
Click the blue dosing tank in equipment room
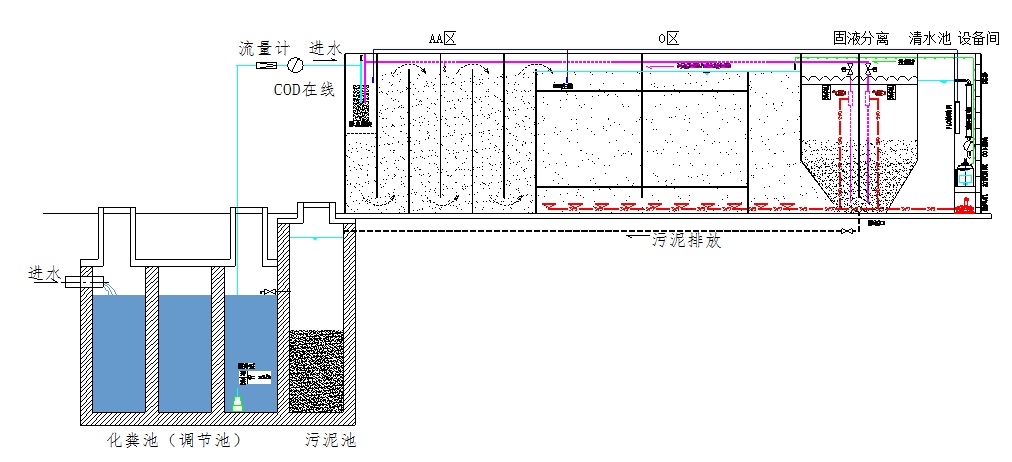pyautogui.click(x=964, y=177)
